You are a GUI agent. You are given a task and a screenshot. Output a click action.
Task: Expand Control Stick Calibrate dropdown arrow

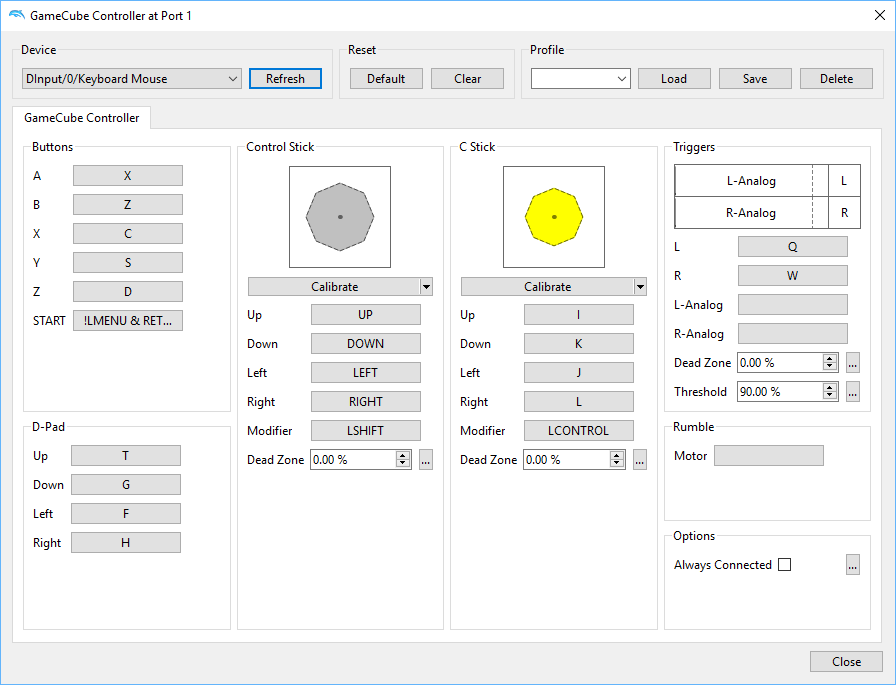click(426, 287)
